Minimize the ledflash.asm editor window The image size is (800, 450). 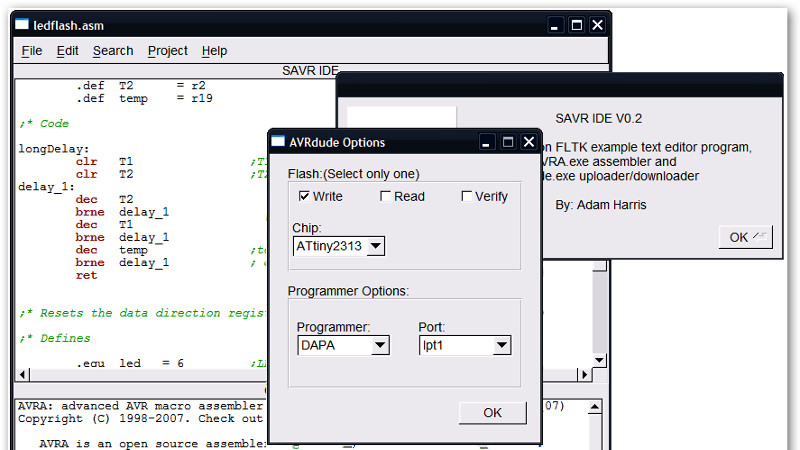coord(556,25)
